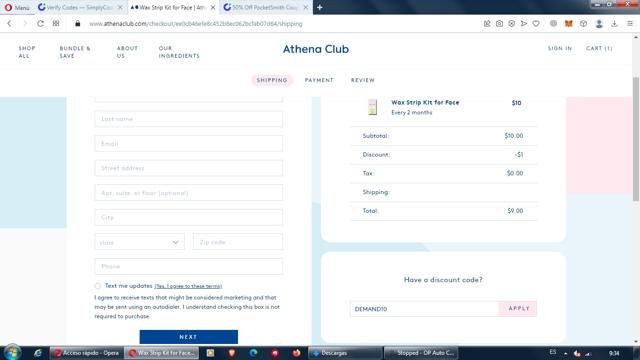
Task: Click the padlock site security icon
Action: [x=78, y=24]
